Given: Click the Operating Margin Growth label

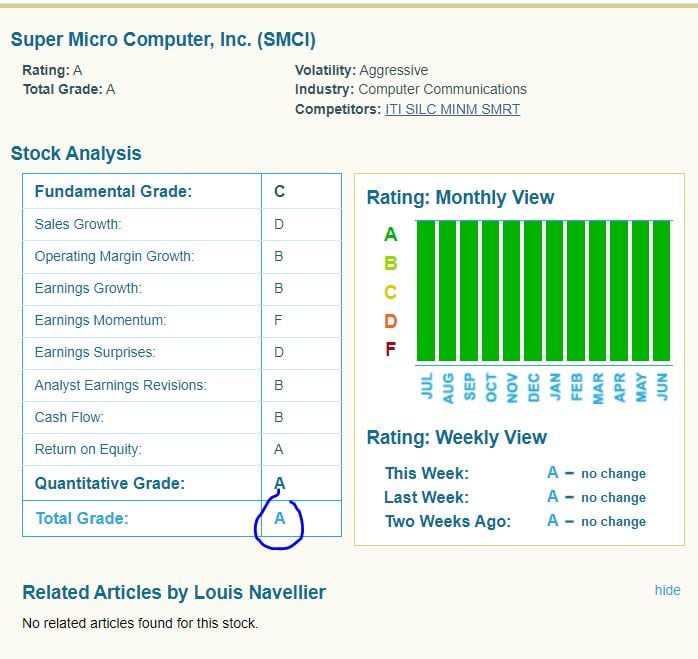Looking at the screenshot, I should click(114, 256).
